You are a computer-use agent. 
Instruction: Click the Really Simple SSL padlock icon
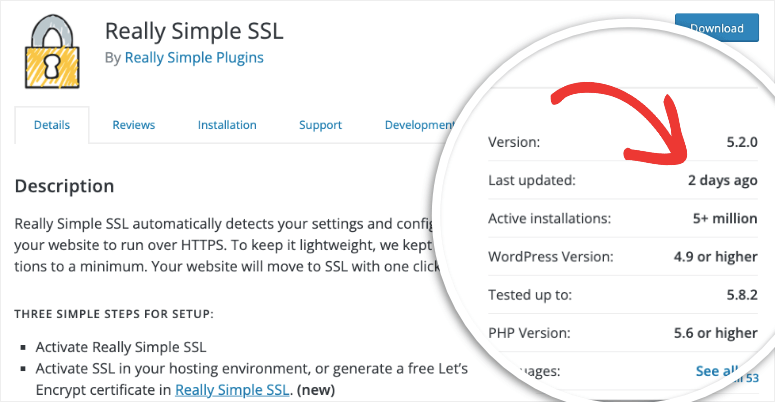(x=52, y=50)
